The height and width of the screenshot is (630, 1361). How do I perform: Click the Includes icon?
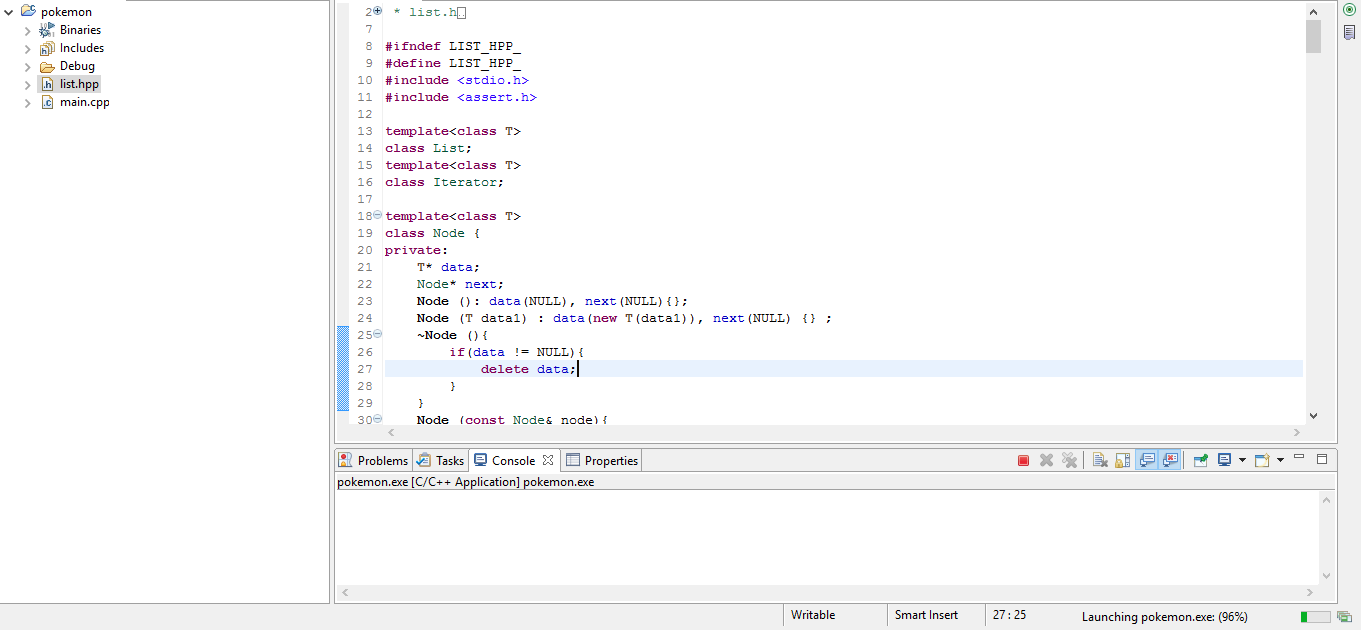click(x=47, y=48)
